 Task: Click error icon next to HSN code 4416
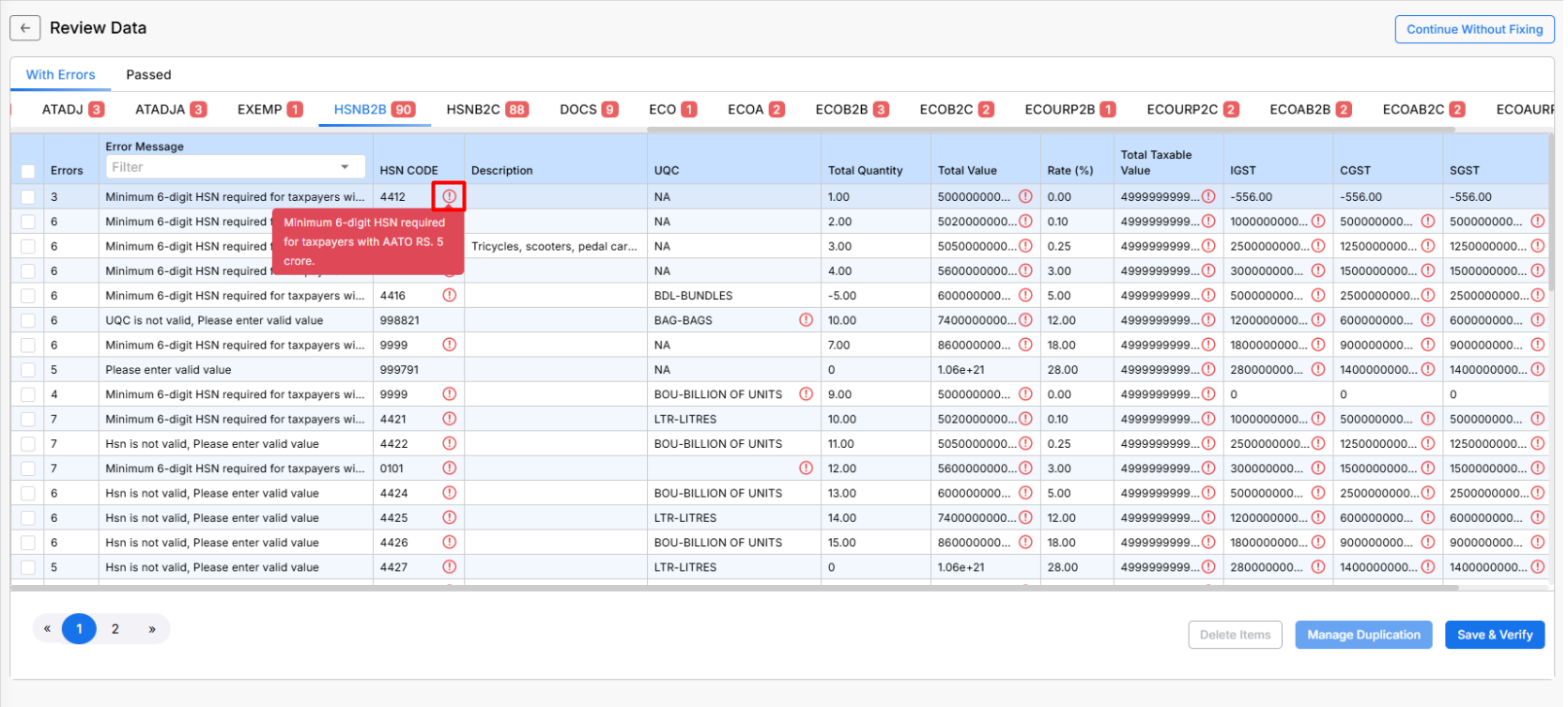pos(449,295)
